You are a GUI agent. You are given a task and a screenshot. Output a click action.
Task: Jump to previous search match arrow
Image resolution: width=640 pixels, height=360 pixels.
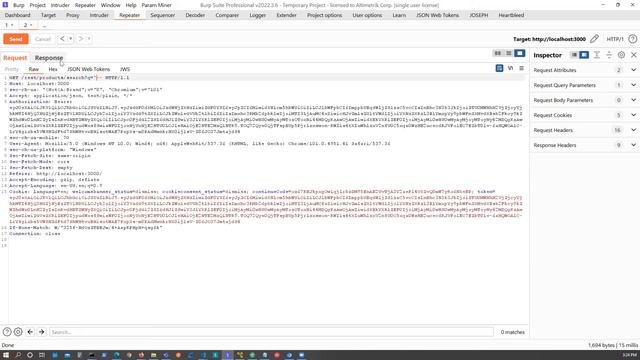tap(30, 332)
